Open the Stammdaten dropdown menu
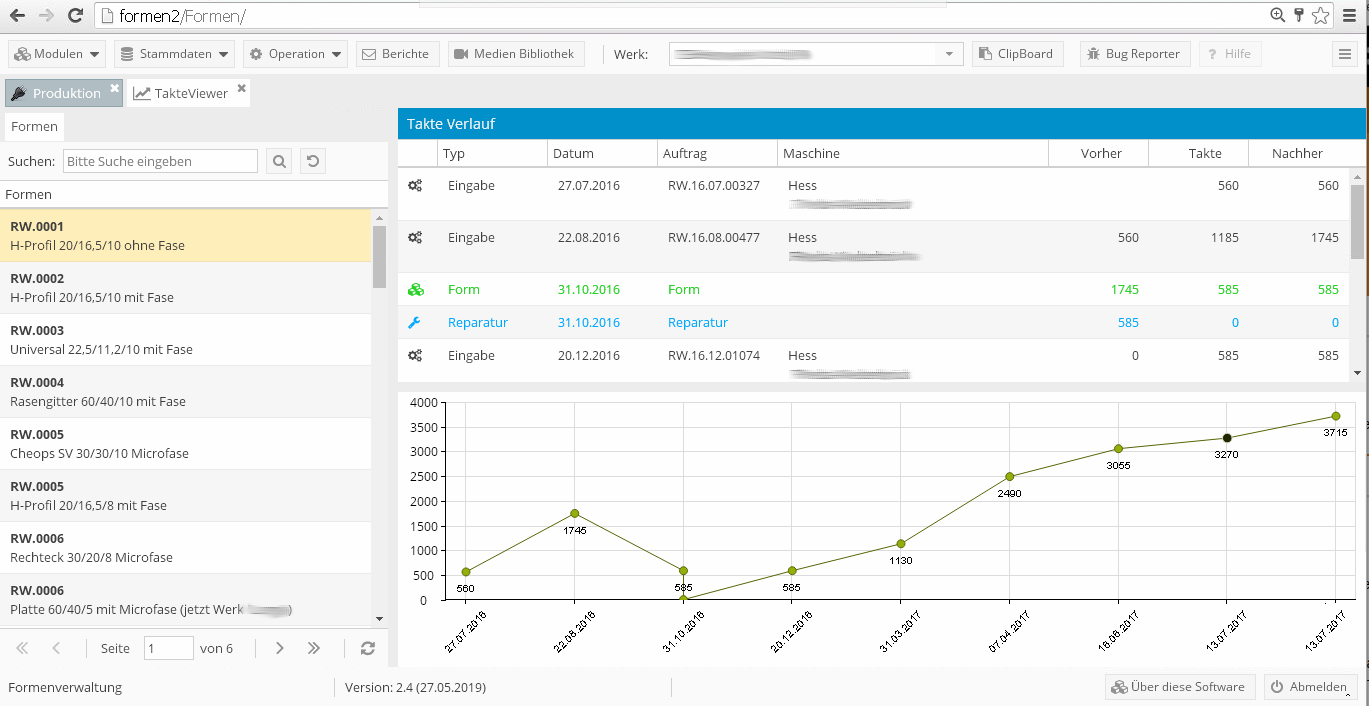Viewport: 1369px width, 706px height. tap(174, 54)
